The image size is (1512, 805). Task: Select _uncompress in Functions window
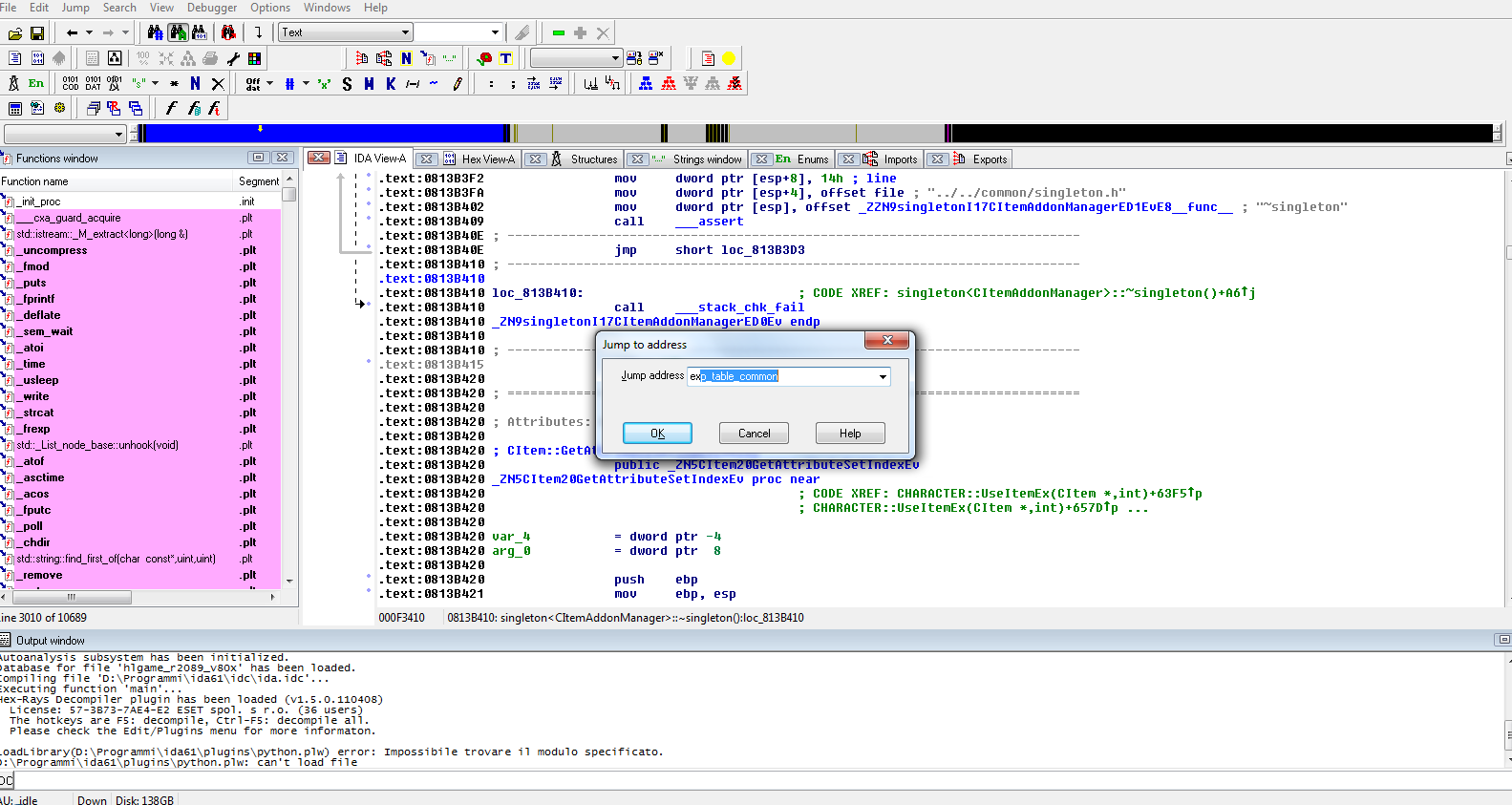54,250
